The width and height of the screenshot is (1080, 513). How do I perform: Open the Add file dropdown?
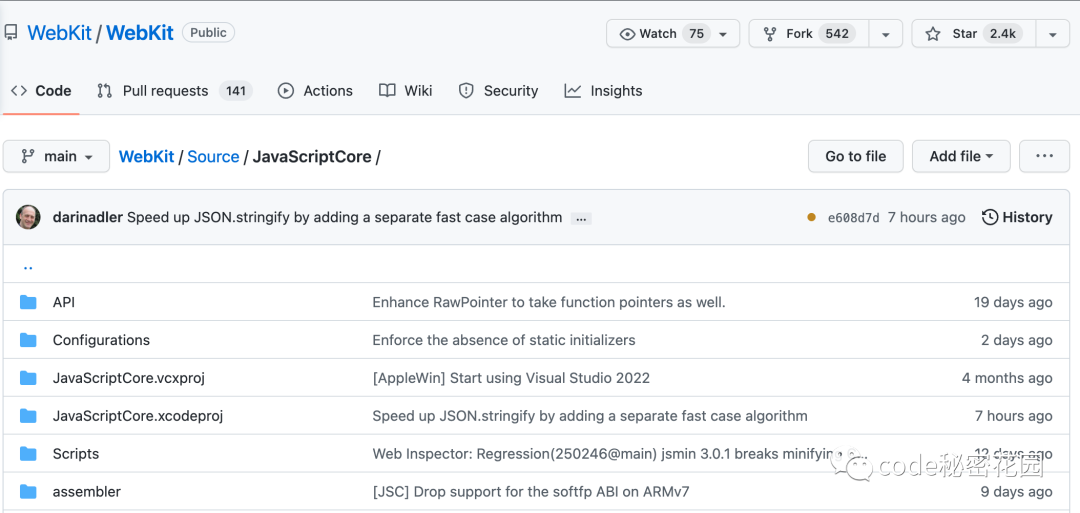[x=961, y=156]
